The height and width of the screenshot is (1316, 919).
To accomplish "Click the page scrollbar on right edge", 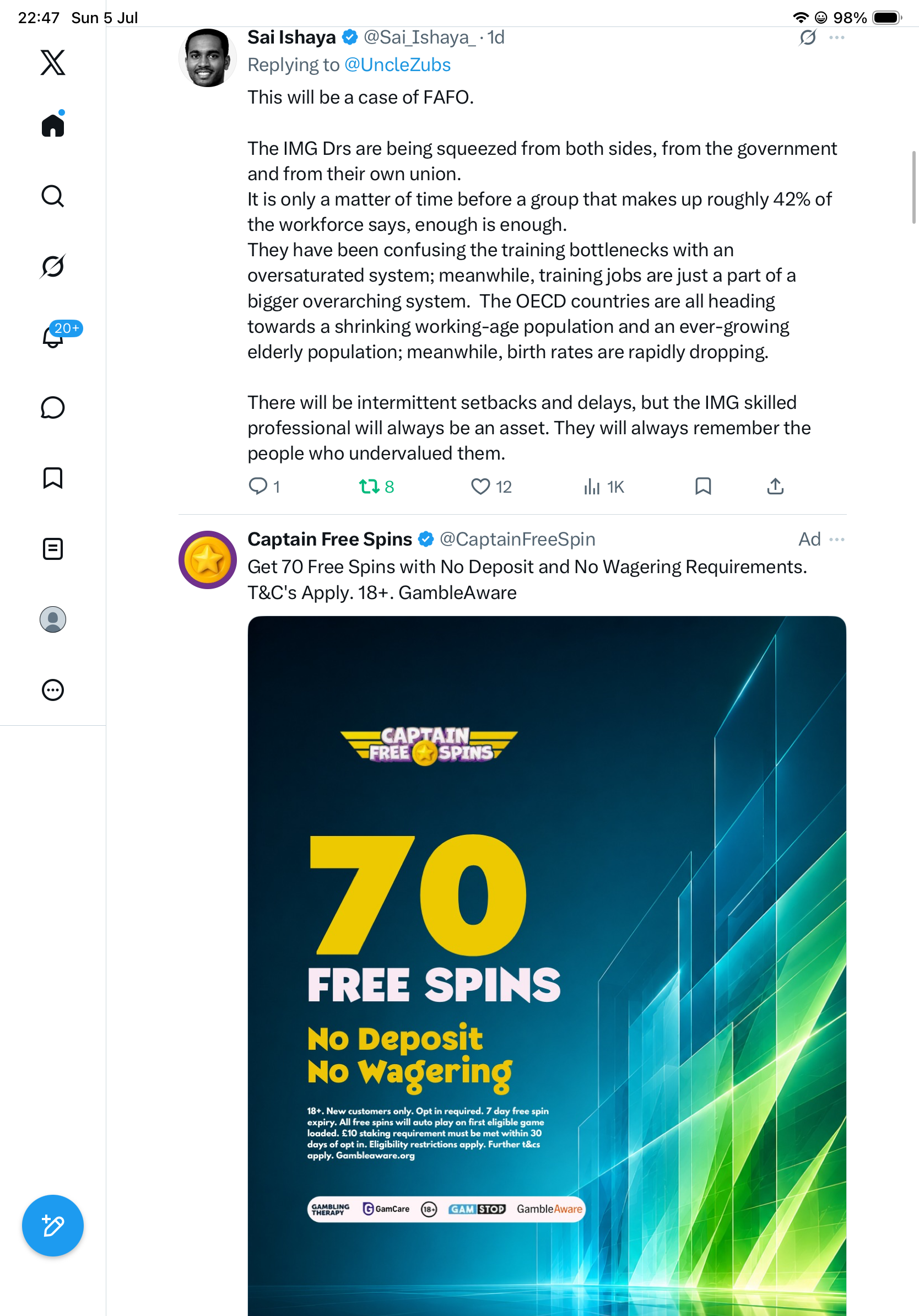I will point(915,187).
